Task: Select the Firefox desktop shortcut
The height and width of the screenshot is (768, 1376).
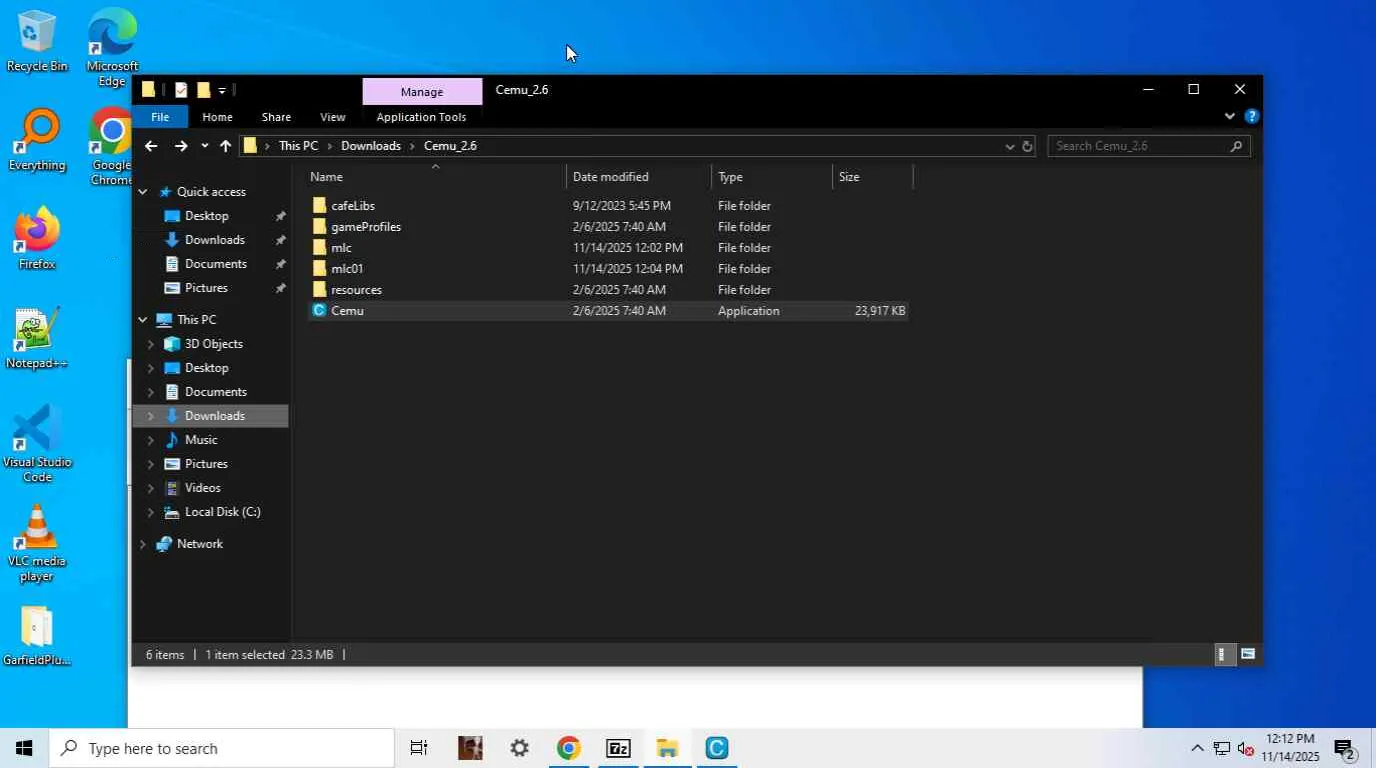Action: [37, 238]
